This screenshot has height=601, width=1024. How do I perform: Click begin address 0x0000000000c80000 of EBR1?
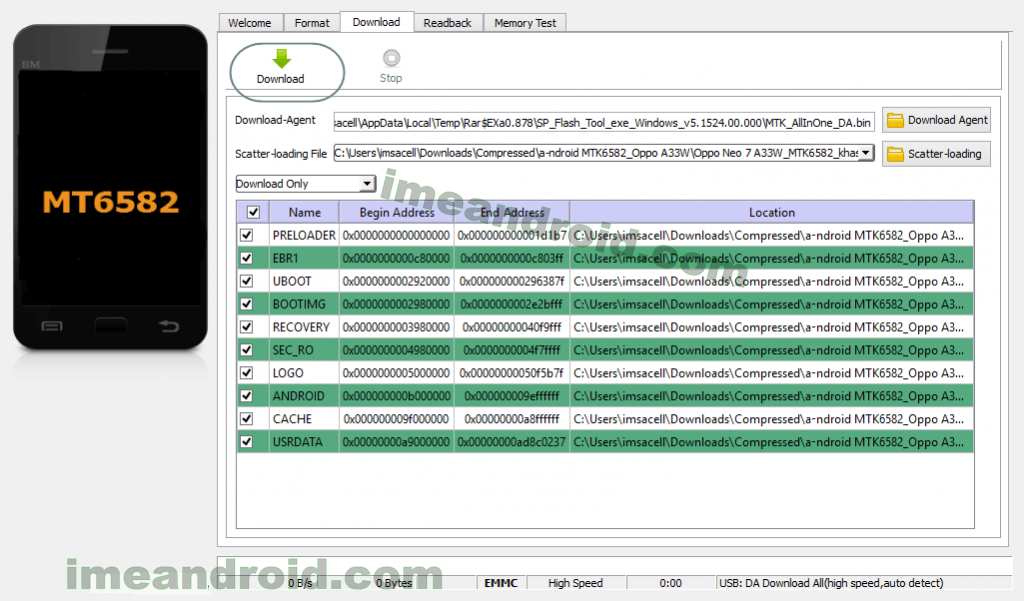tap(396, 258)
